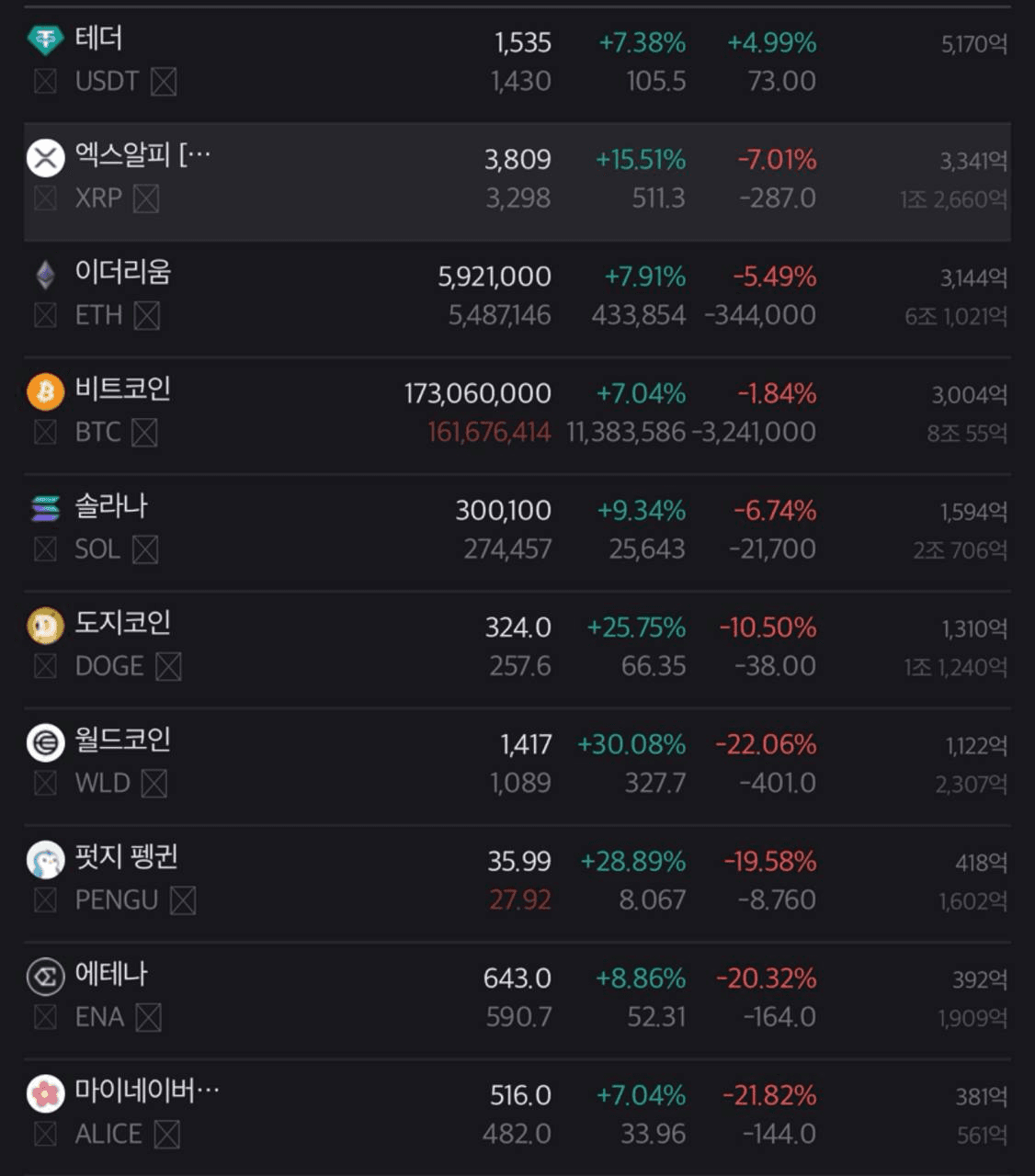Click the Ethereum diamond logo
The height and width of the screenshot is (1176, 1035).
click(x=45, y=275)
